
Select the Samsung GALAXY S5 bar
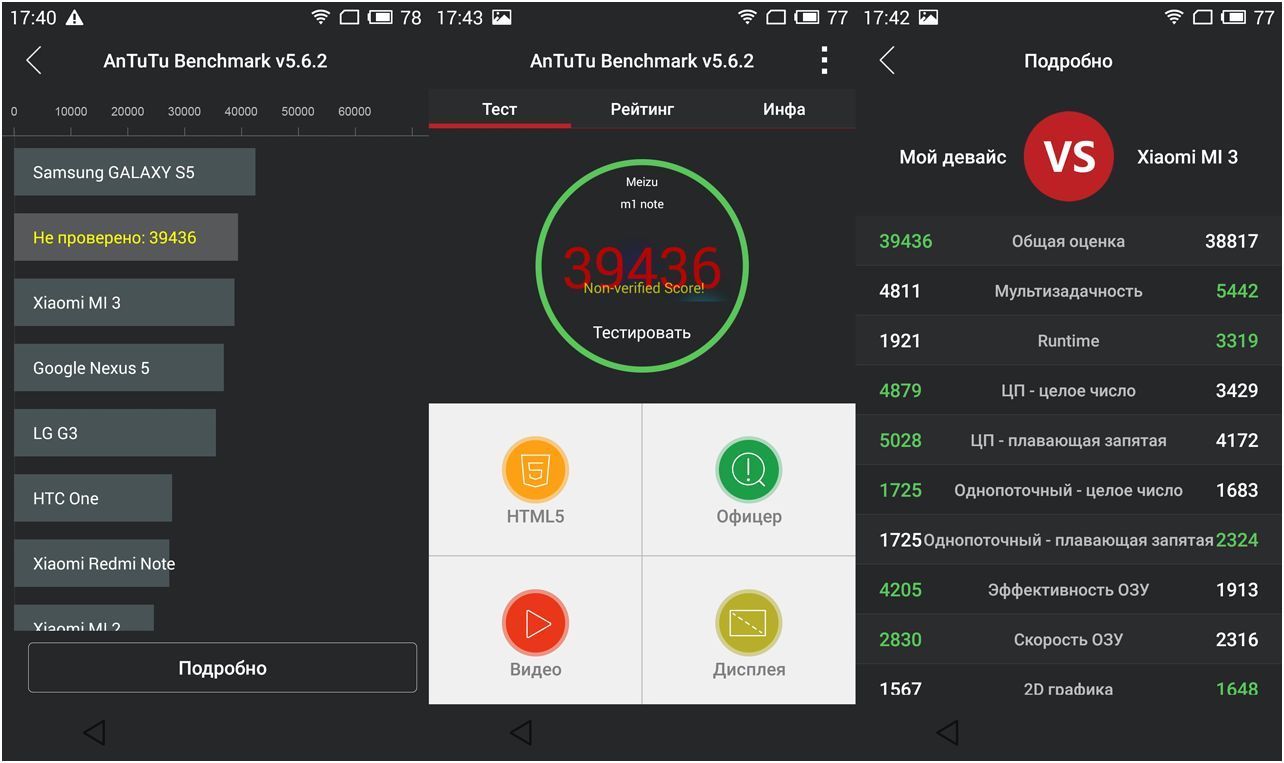pos(134,172)
